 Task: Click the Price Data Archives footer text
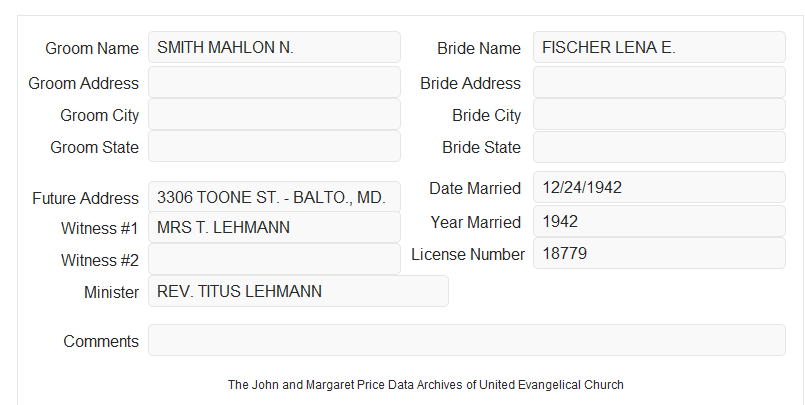tap(426, 385)
